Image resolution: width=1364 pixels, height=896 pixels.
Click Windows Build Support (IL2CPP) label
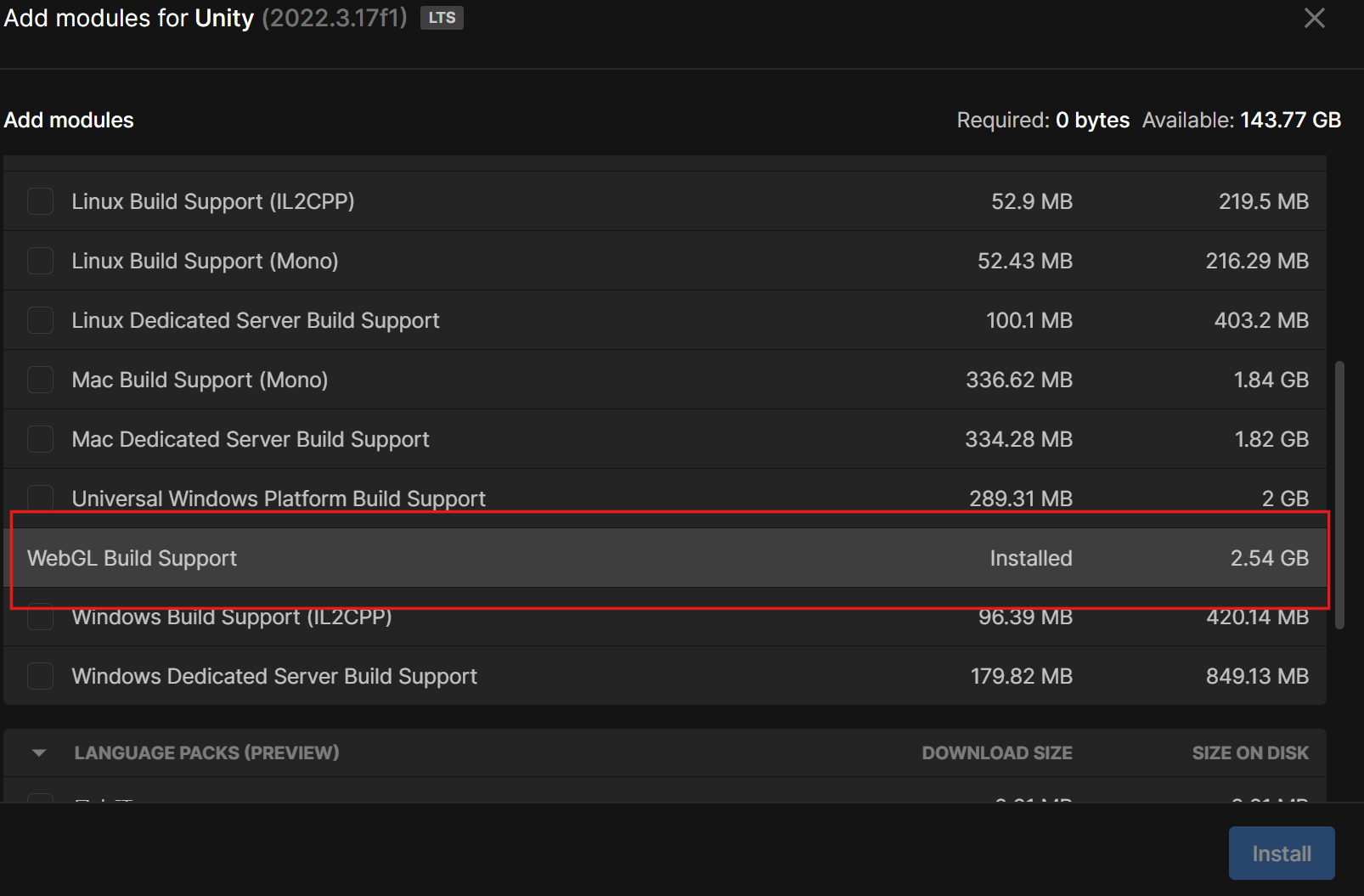(232, 617)
